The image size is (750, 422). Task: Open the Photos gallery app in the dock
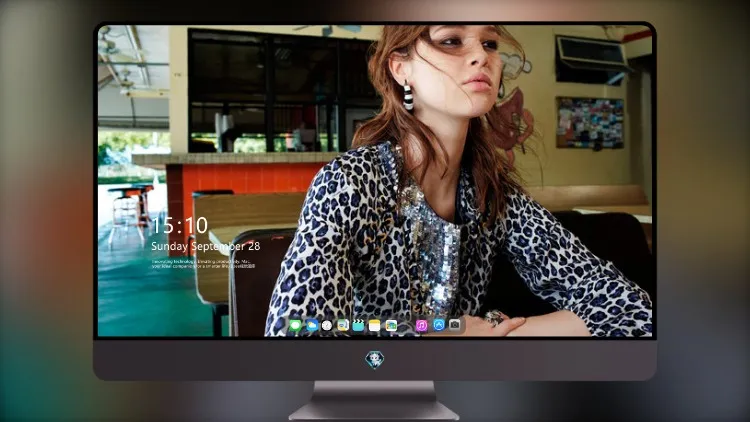click(391, 325)
